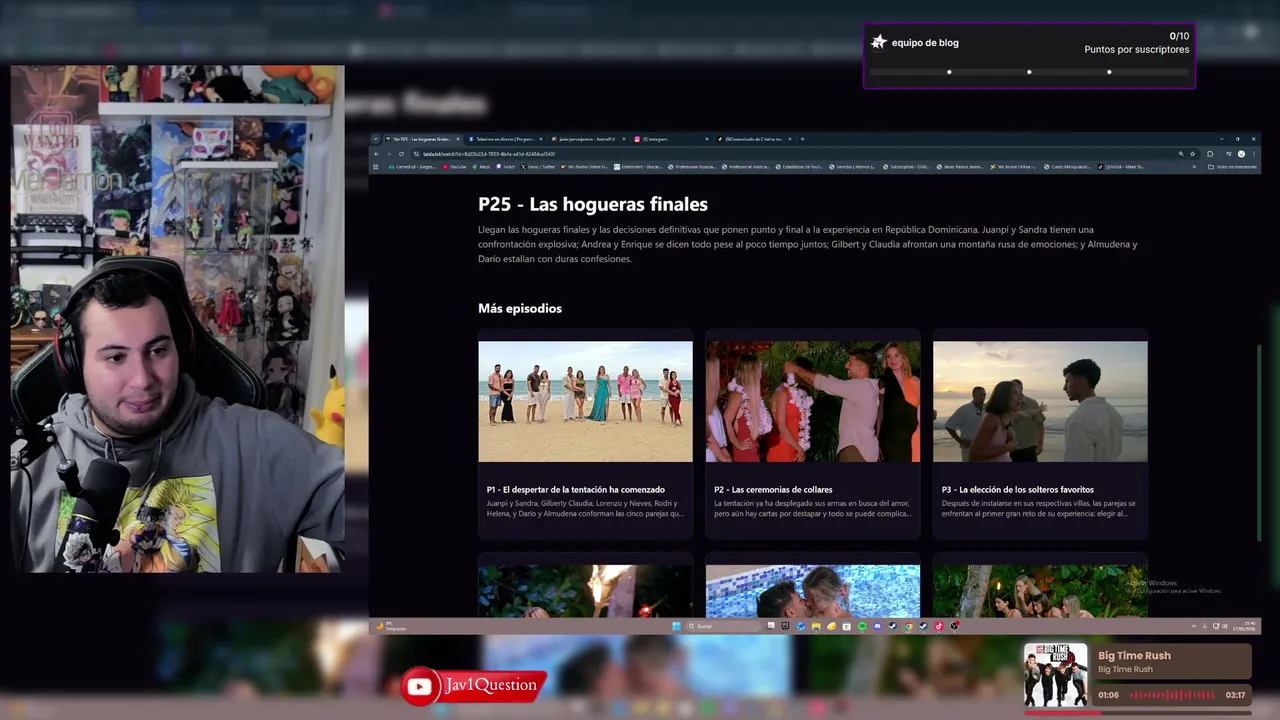Switch to the 'Comunicado de Cristina' X tab
The width and height of the screenshot is (1280, 720).
[x=754, y=139]
